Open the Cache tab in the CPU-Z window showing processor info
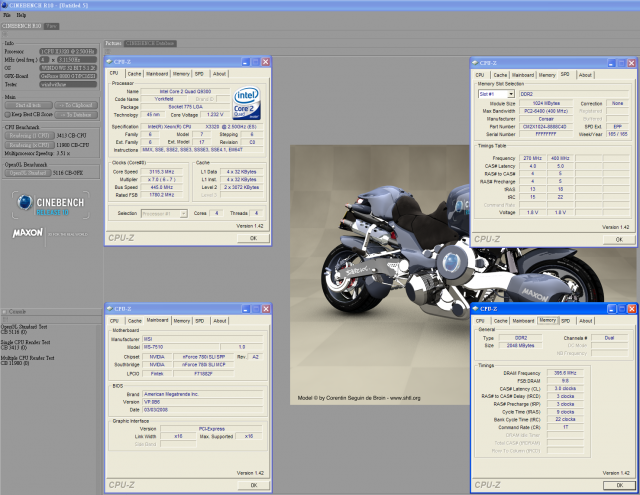The image size is (640, 495). coord(134,74)
